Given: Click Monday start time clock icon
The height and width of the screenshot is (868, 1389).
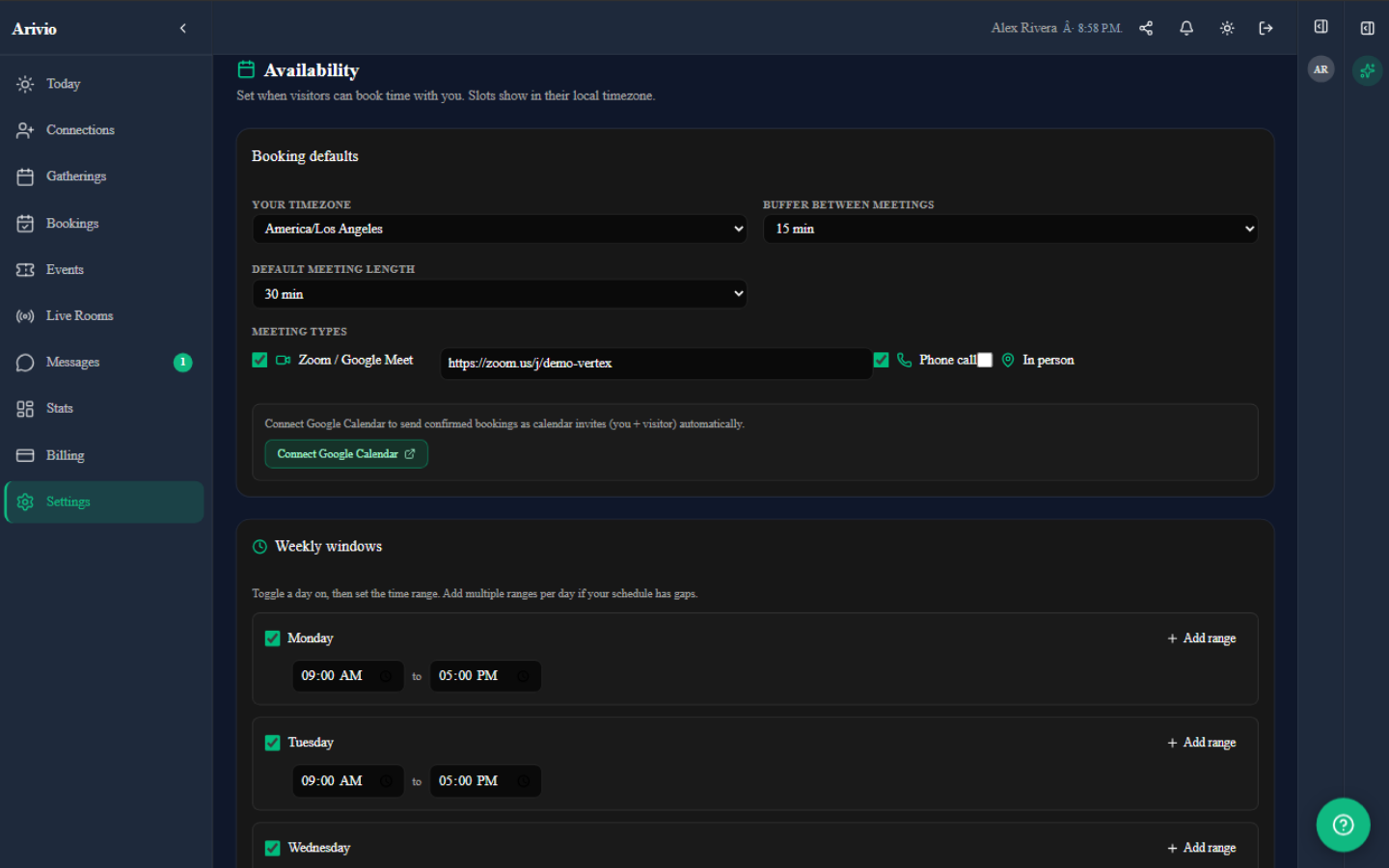Looking at the screenshot, I should [386, 676].
